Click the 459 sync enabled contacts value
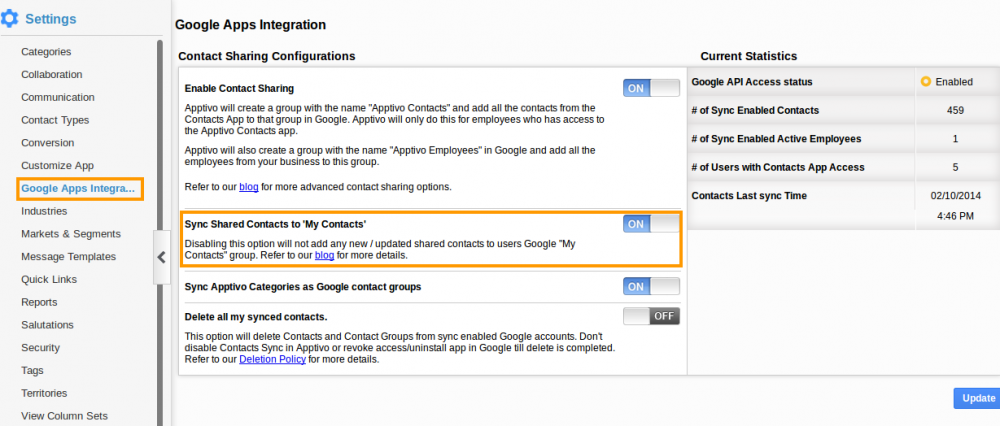The width and height of the screenshot is (1000, 426). 955,110
